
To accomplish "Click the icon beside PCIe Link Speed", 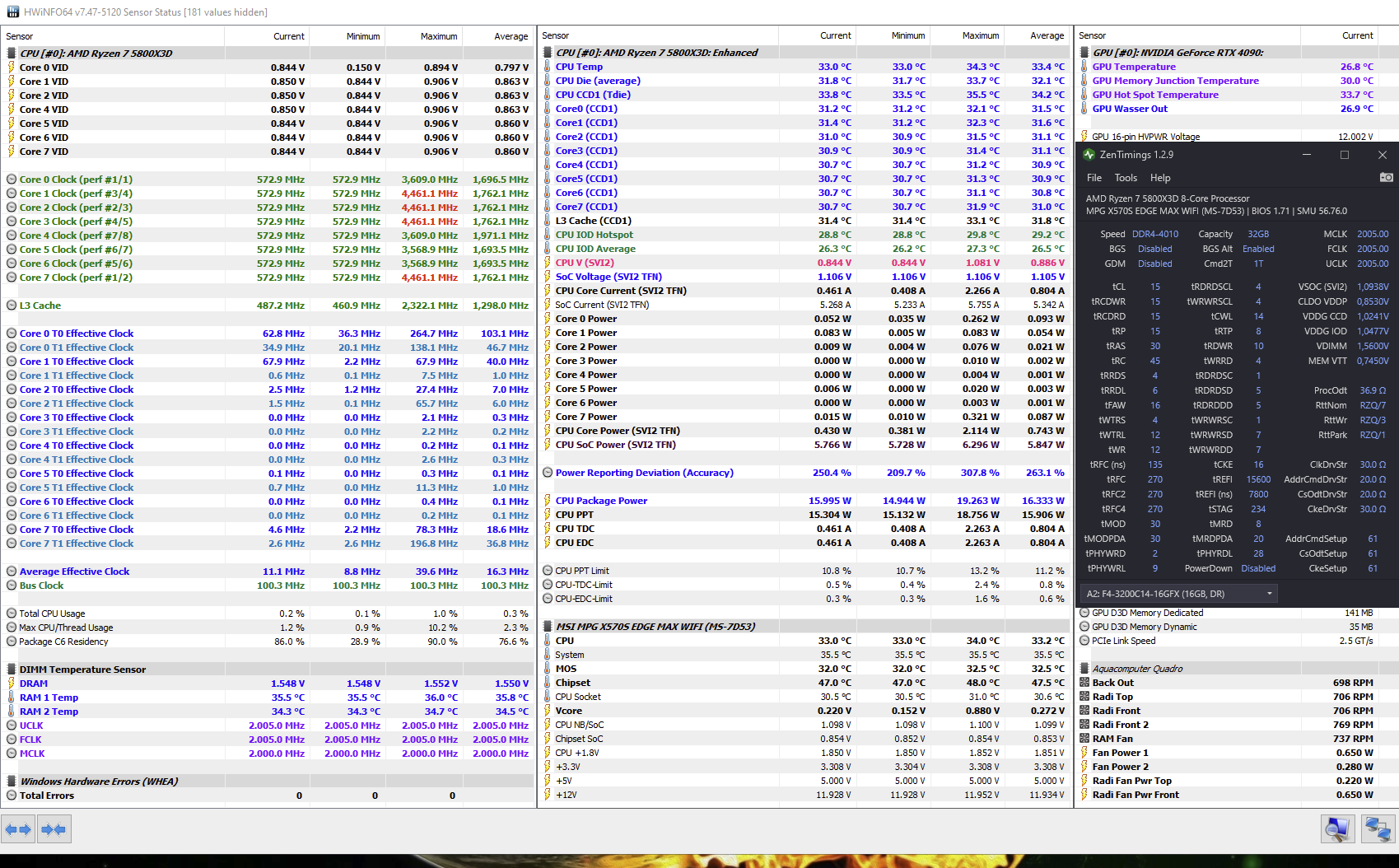I will pyautogui.click(x=1084, y=641).
